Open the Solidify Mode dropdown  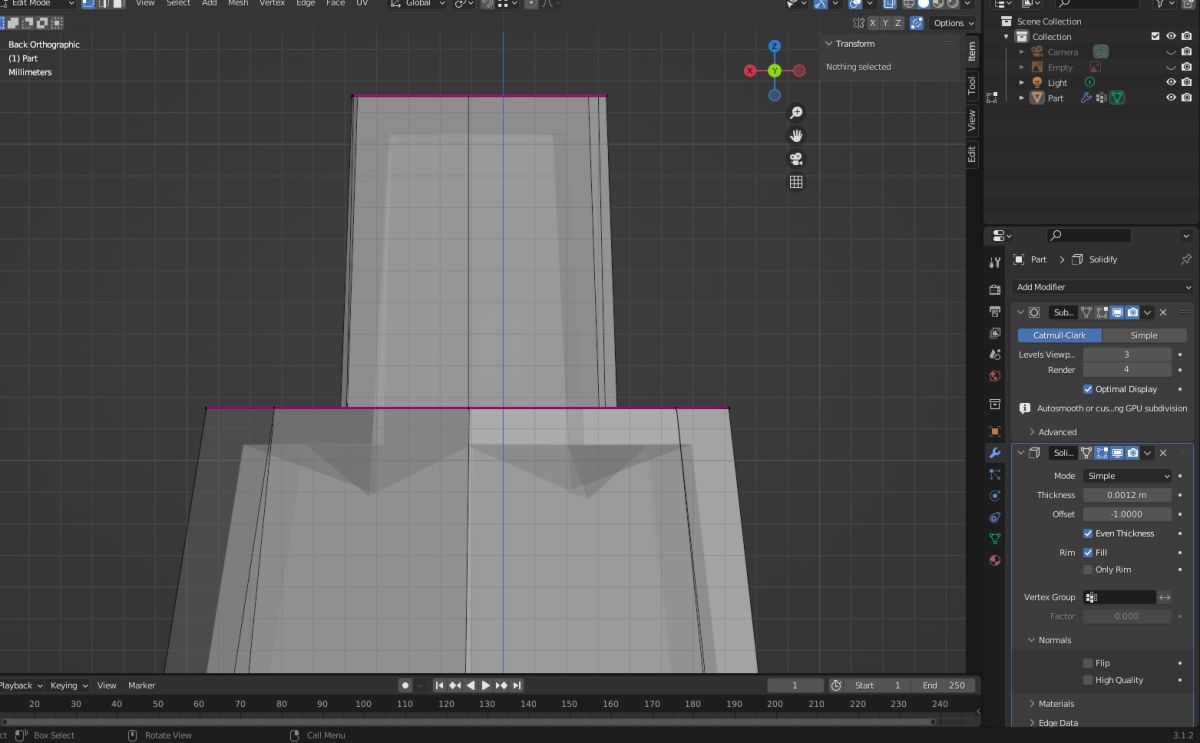[1127, 476]
